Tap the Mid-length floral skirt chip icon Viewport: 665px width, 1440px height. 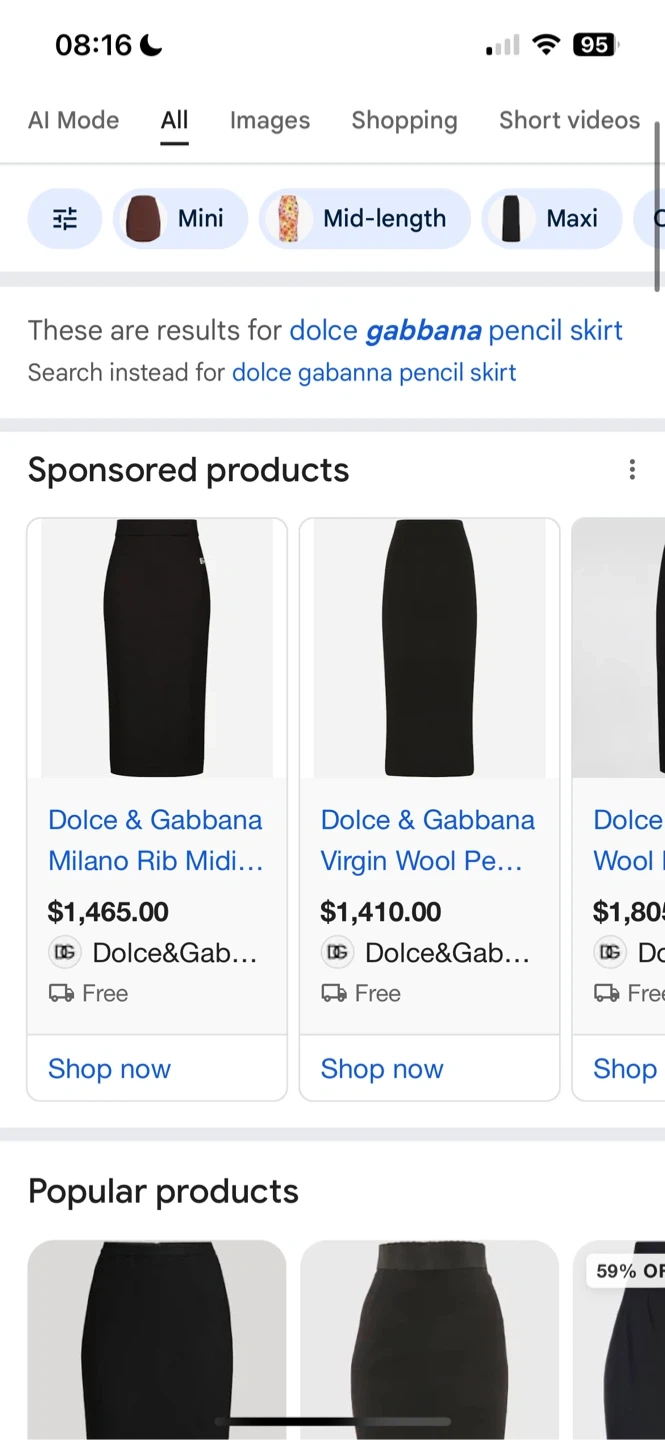pyautogui.click(x=288, y=219)
